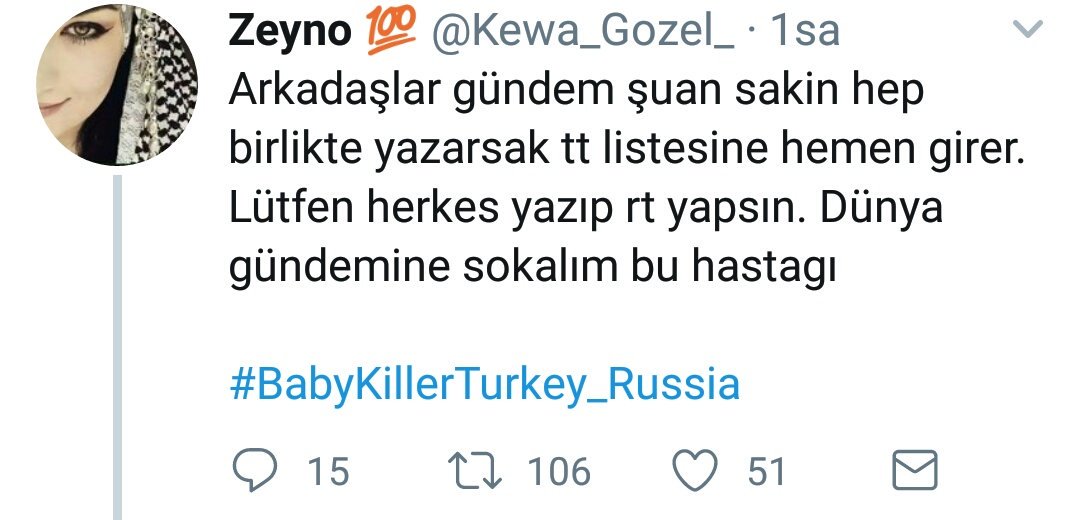This screenshot has width=1080, height=520.
Task: Visit the @Kewa_Gozel_ handle
Action: [583, 32]
